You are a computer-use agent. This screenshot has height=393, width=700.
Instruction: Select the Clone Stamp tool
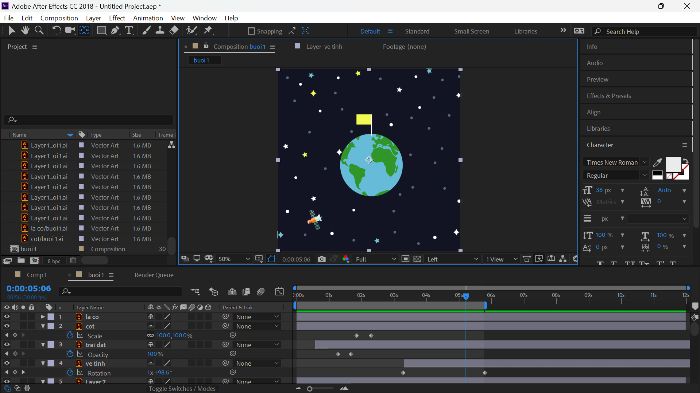point(160,30)
